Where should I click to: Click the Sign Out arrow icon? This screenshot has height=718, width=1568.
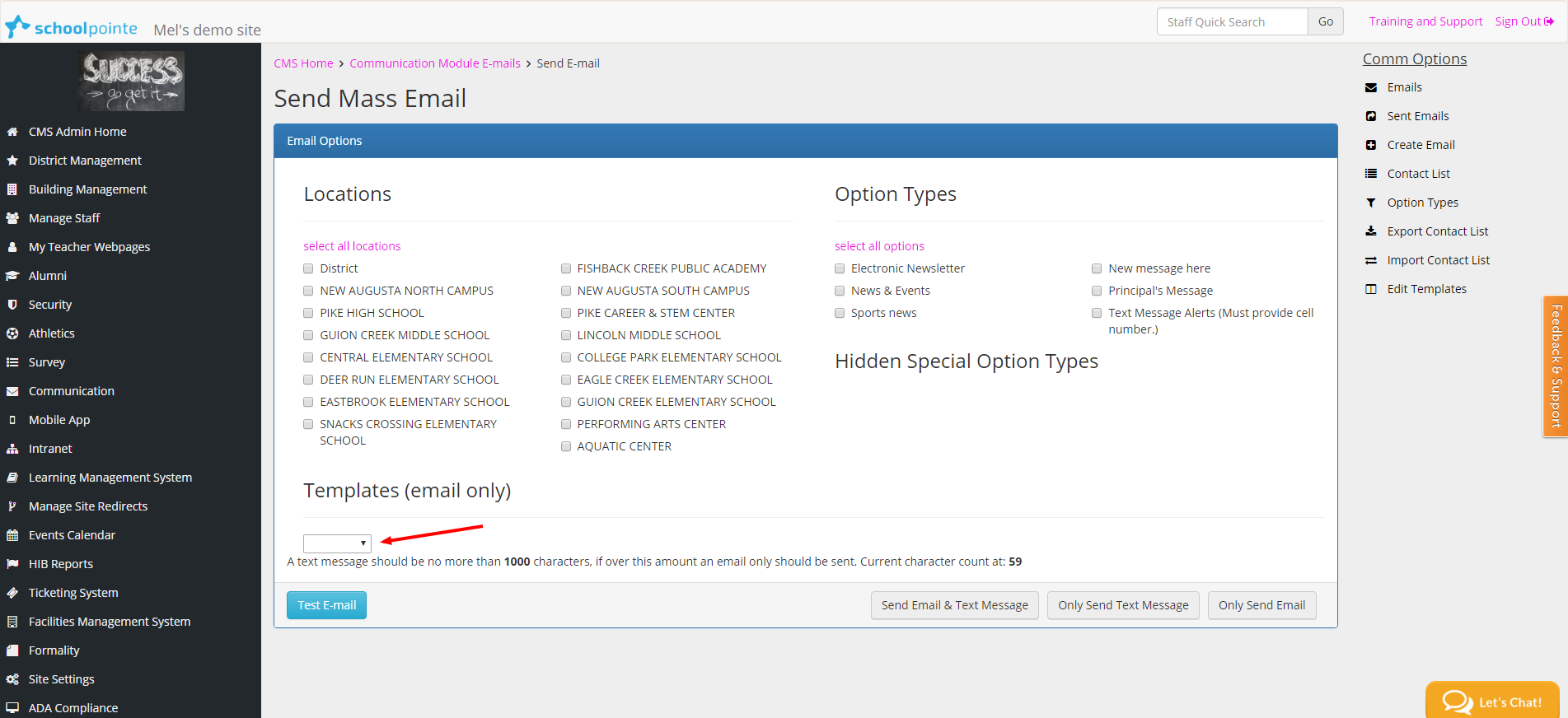click(x=1549, y=21)
